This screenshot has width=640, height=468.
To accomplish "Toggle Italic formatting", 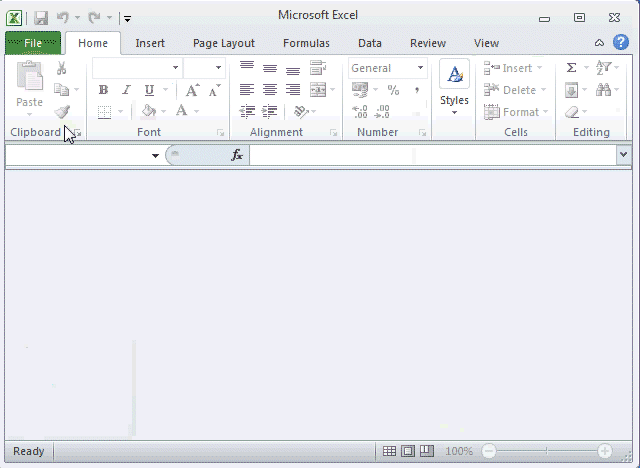I will [126, 90].
